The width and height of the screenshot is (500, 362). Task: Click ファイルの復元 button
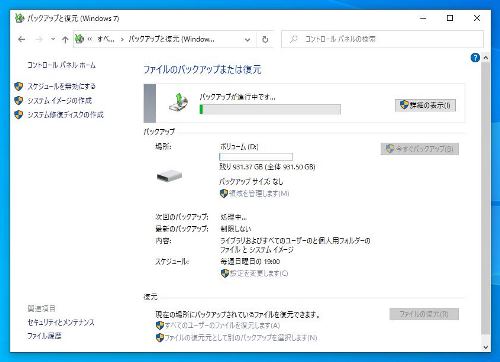coord(424,314)
